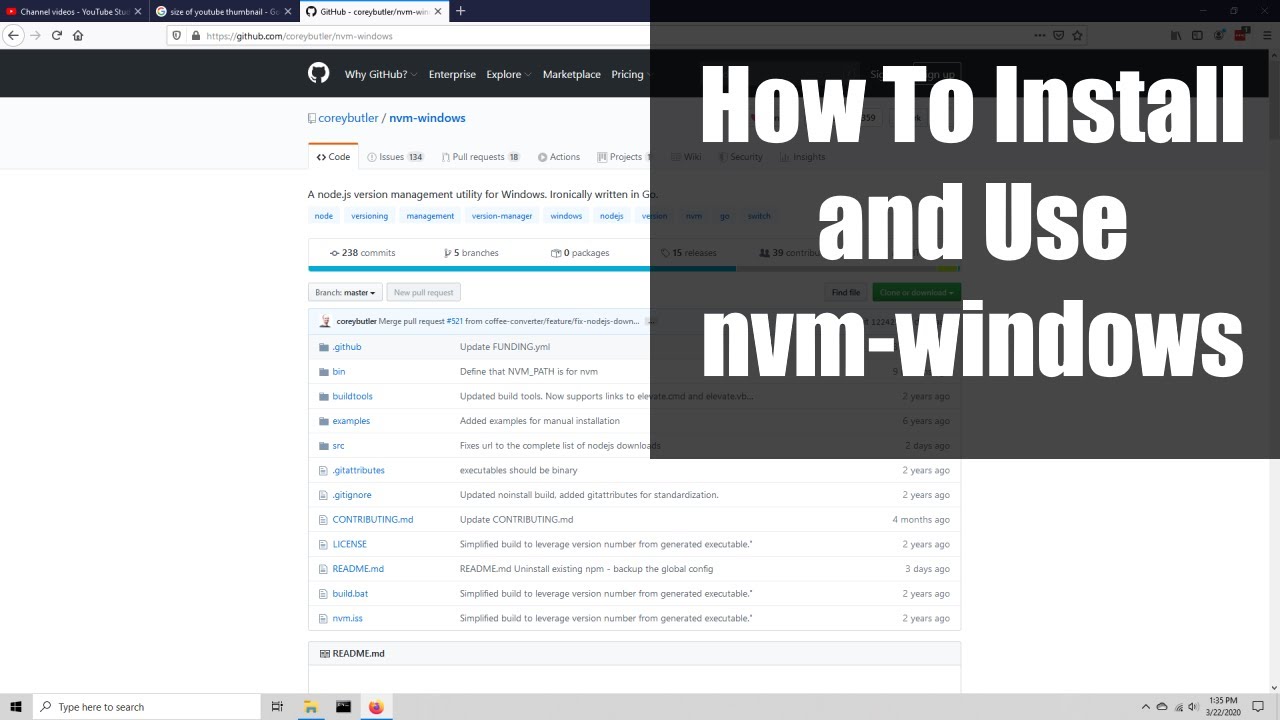Click the .github folder icon

pos(323,347)
